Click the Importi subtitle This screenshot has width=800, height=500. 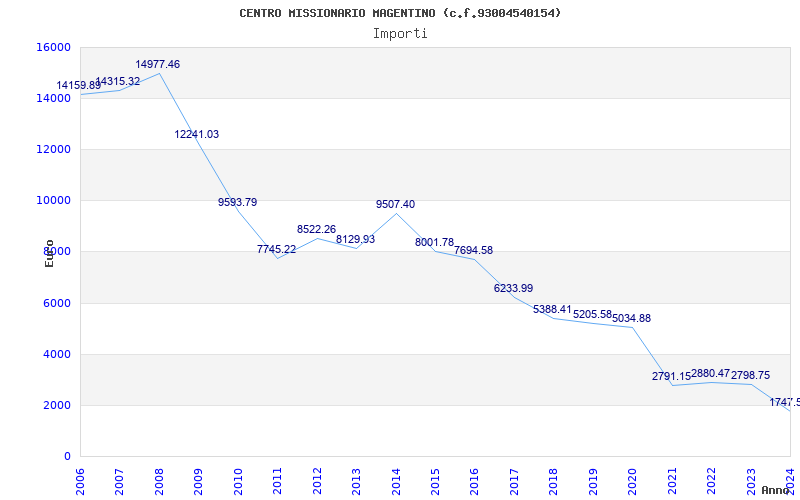point(400,34)
